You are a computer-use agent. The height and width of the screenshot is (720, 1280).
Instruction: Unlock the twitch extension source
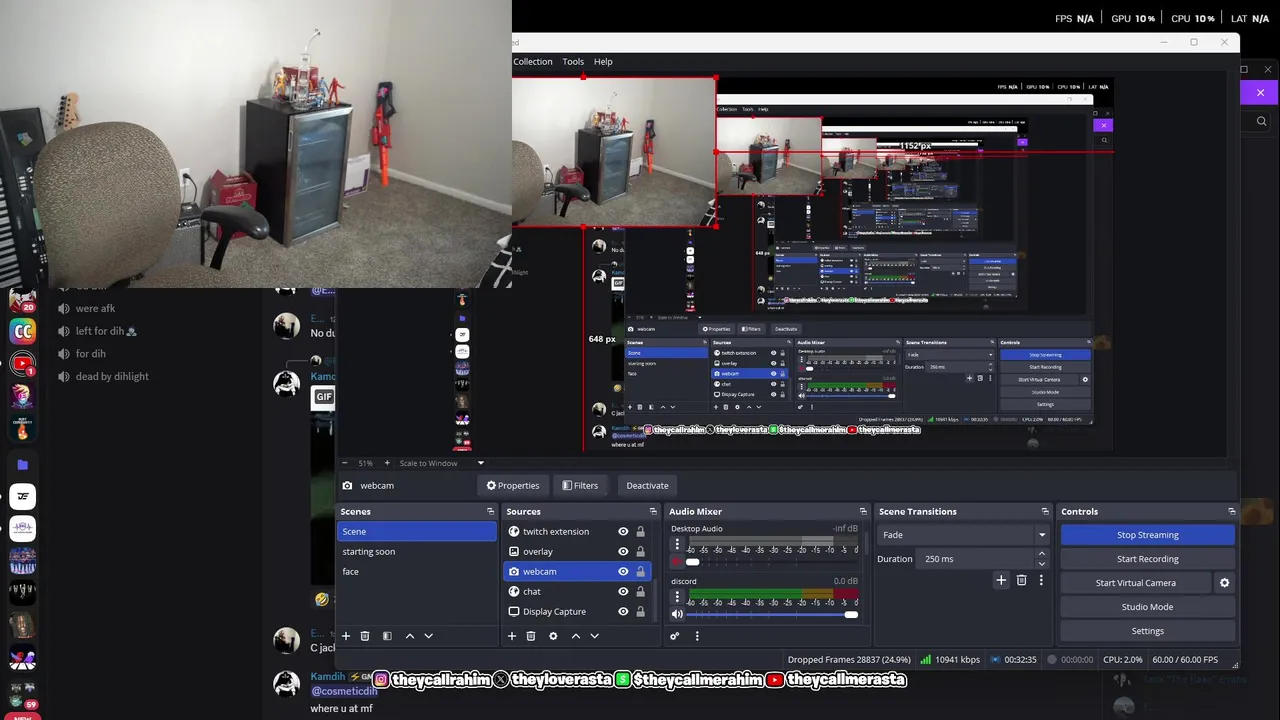click(640, 532)
